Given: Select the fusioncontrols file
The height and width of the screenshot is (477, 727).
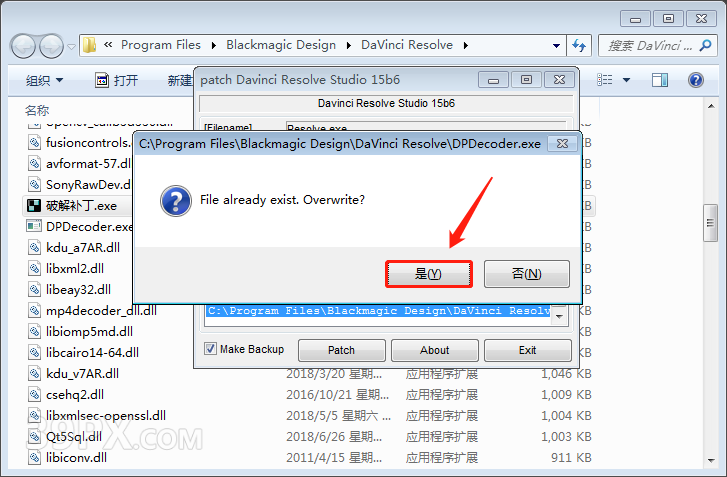Looking at the screenshot, I should point(88,142).
